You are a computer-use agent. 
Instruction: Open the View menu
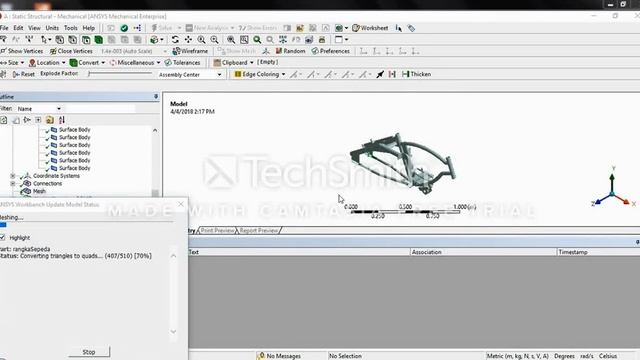34,28
